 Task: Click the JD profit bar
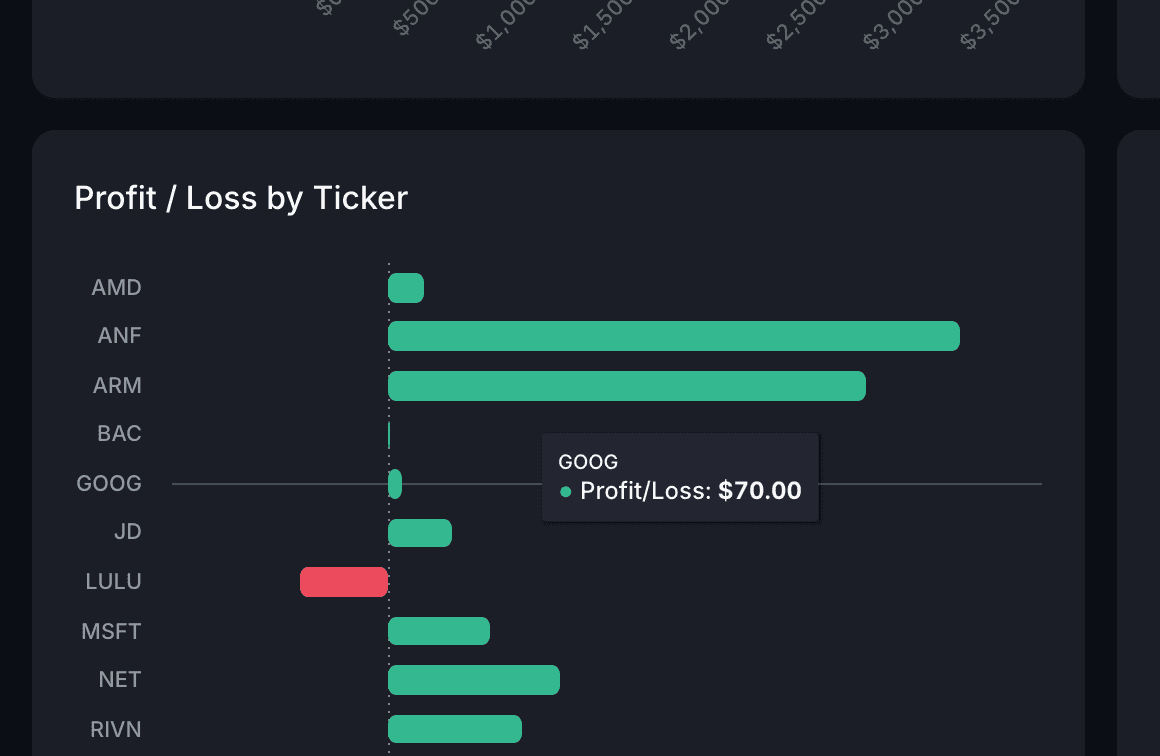[420, 533]
